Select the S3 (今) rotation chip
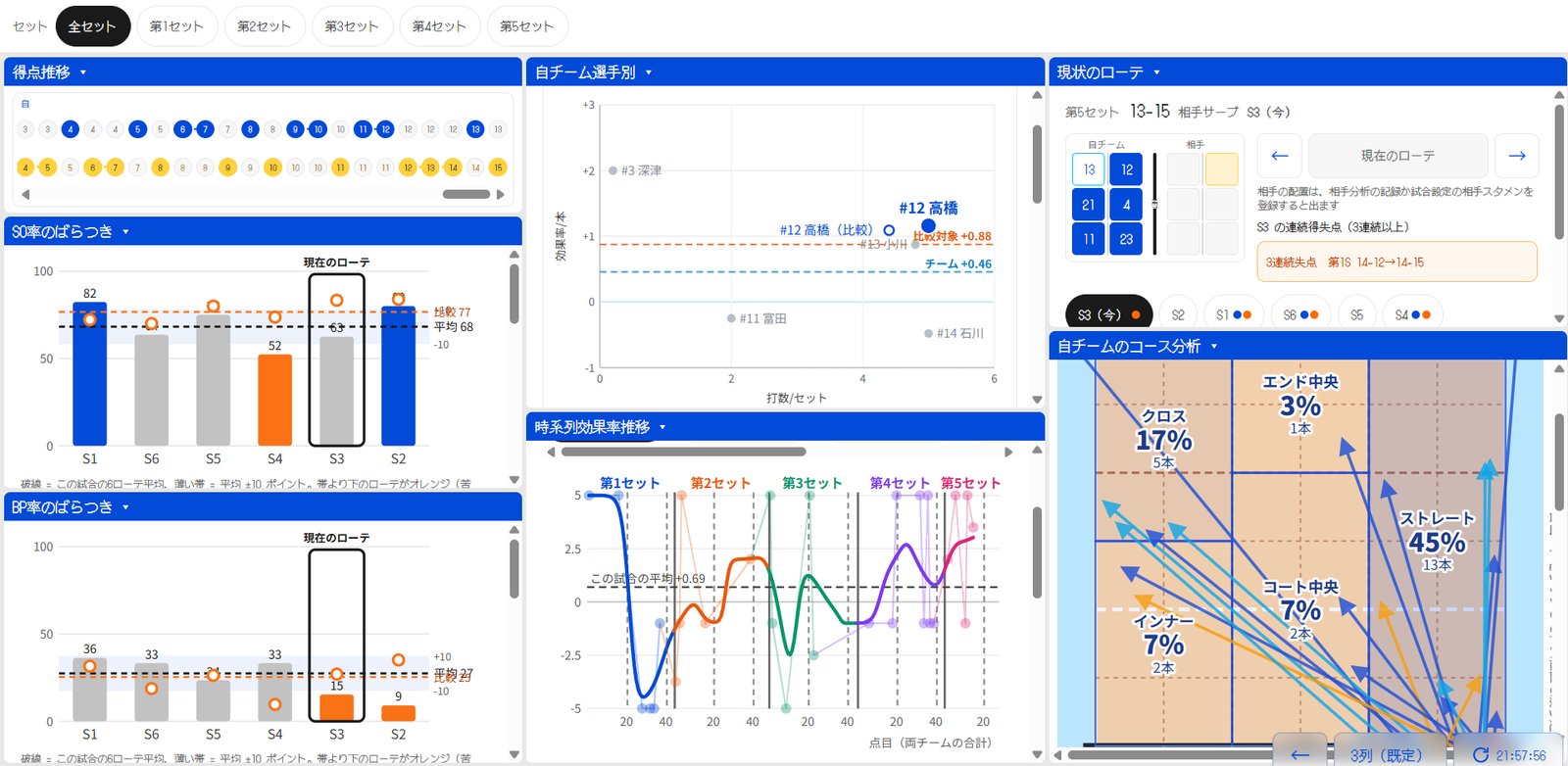The height and width of the screenshot is (766, 1568). point(1108,314)
